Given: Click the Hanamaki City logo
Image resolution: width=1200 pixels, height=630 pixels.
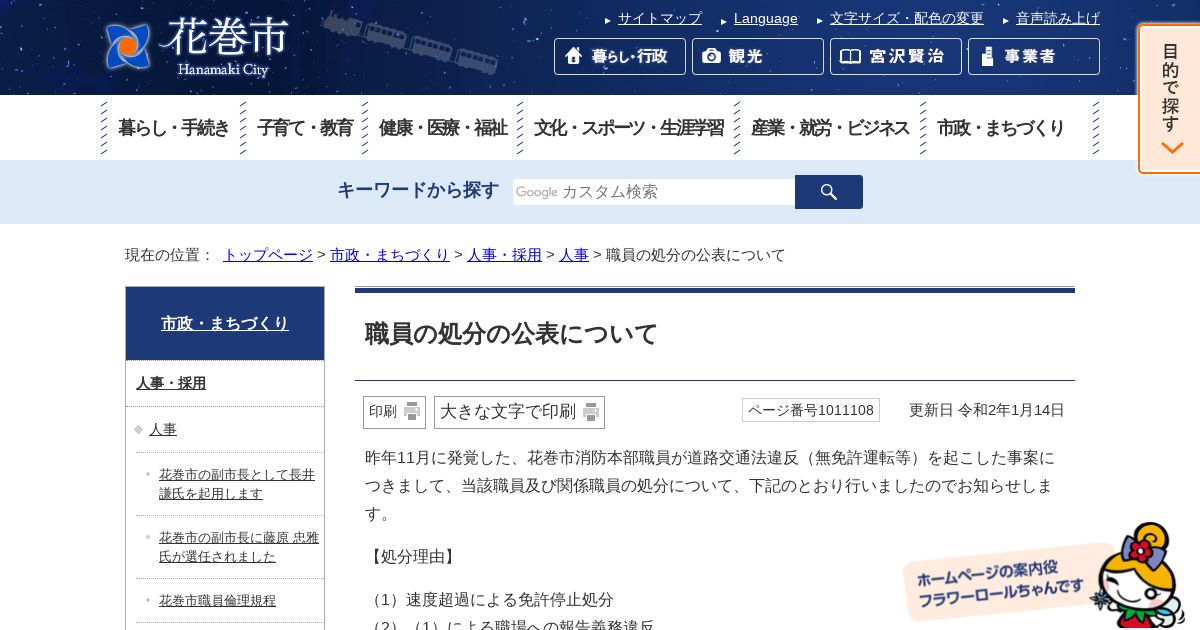Looking at the screenshot, I should click(196, 47).
